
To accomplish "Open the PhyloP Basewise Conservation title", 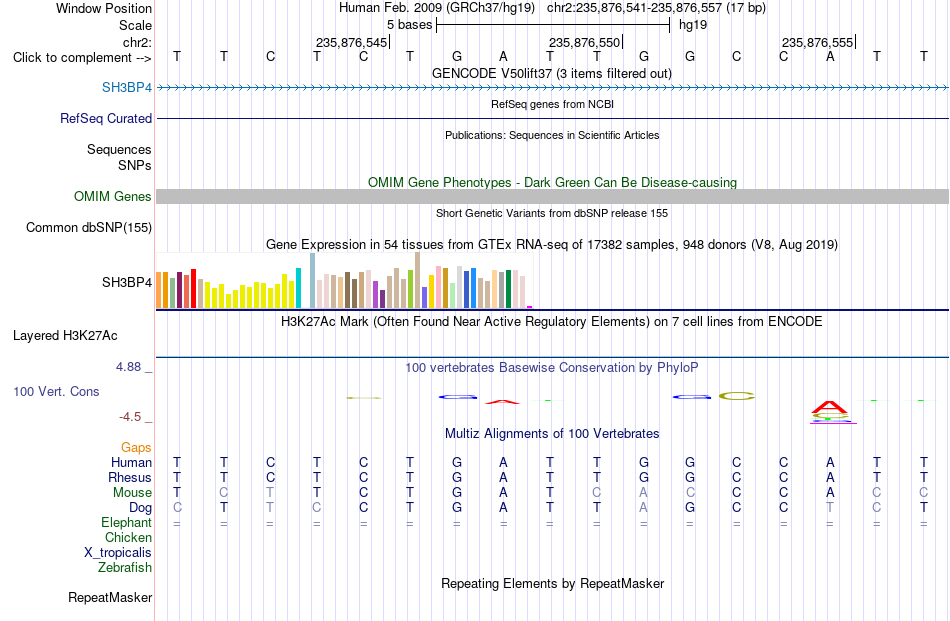I will pos(552,367).
